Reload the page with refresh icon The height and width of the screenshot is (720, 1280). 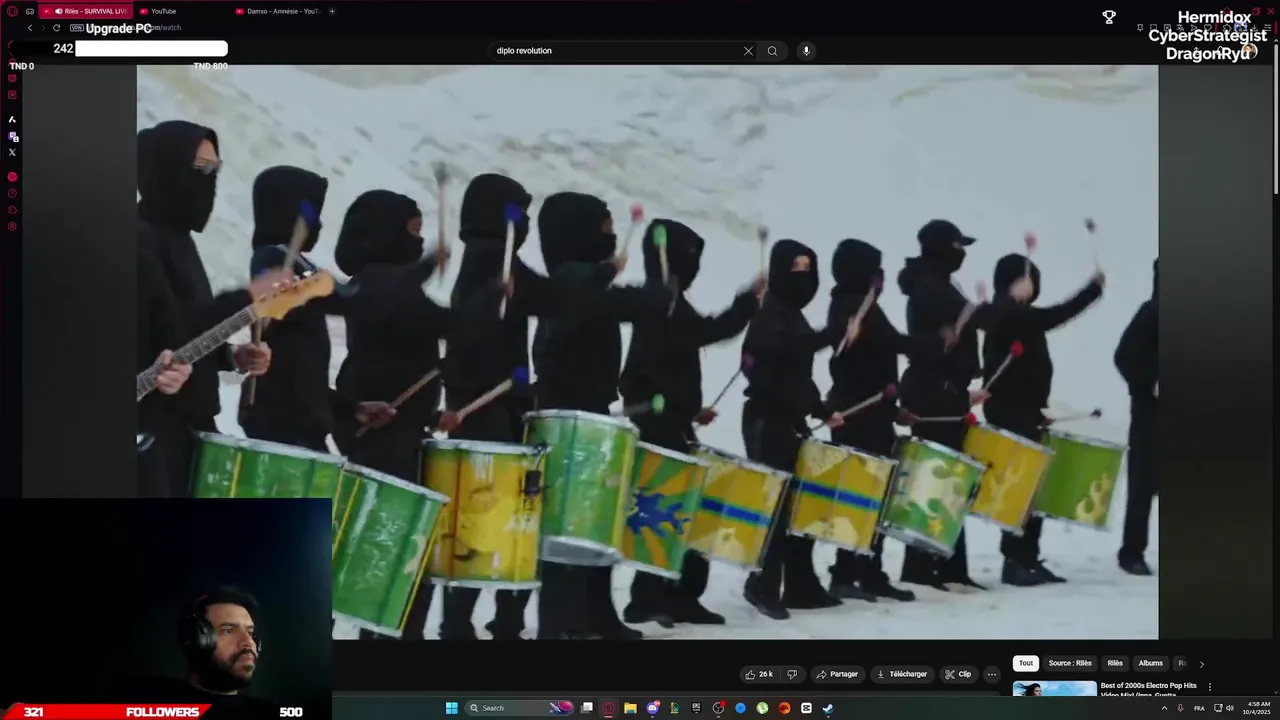[x=56, y=28]
